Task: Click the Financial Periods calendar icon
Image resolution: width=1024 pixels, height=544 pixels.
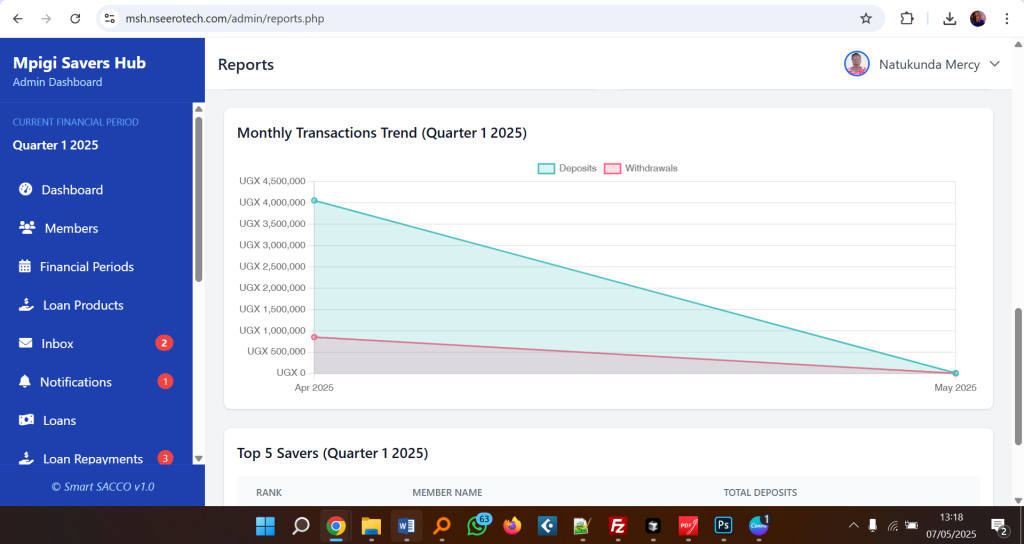Action: [x=25, y=267]
